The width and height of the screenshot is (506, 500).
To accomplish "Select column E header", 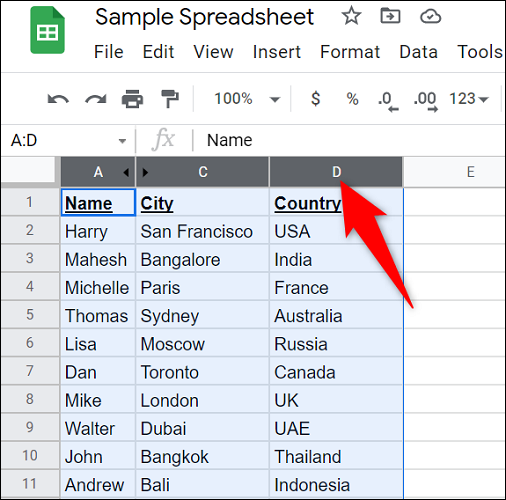I will [455, 172].
